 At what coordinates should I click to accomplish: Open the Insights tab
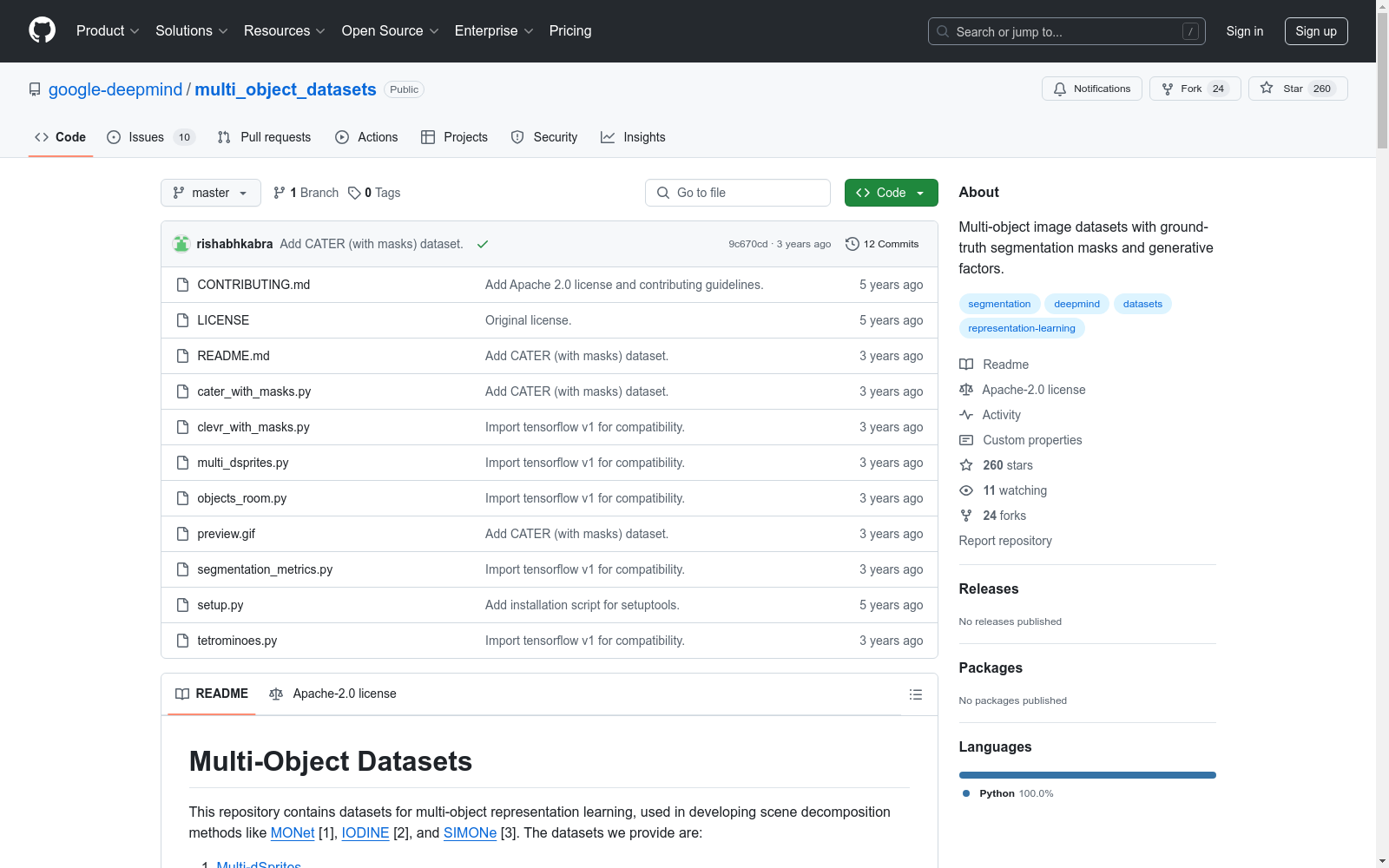tap(633, 137)
